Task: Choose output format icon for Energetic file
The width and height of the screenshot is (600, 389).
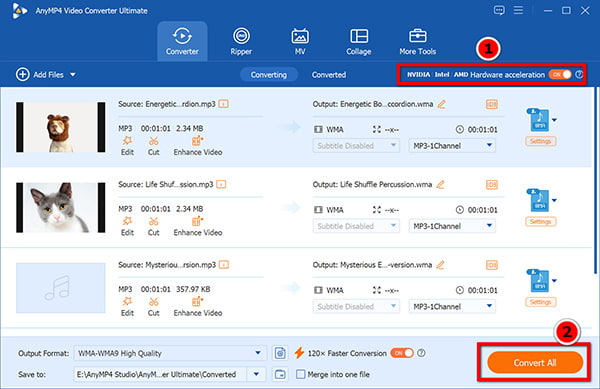Action: tap(541, 120)
